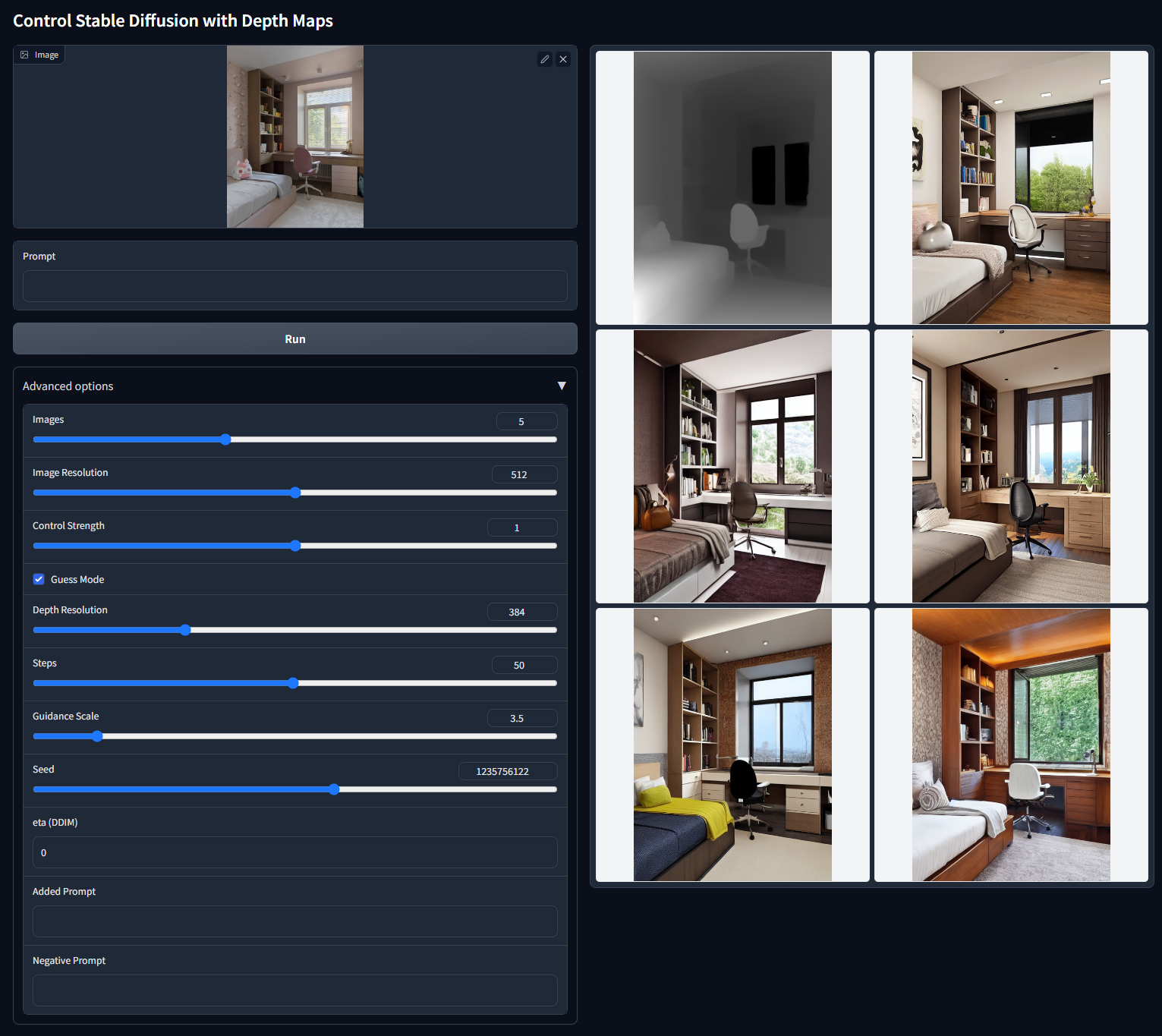Click the Control Strength value box
1162x1036 pixels.
point(522,527)
